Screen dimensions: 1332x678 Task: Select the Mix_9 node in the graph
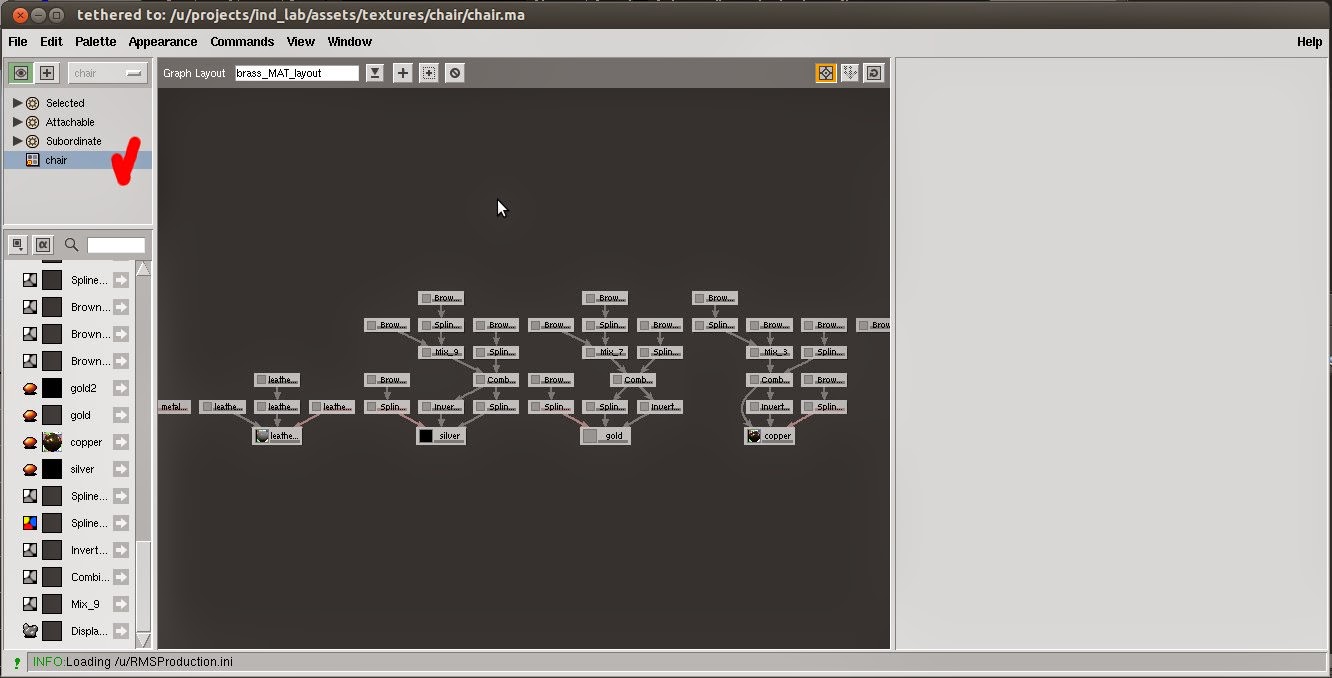pyautogui.click(x=441, y=352)
